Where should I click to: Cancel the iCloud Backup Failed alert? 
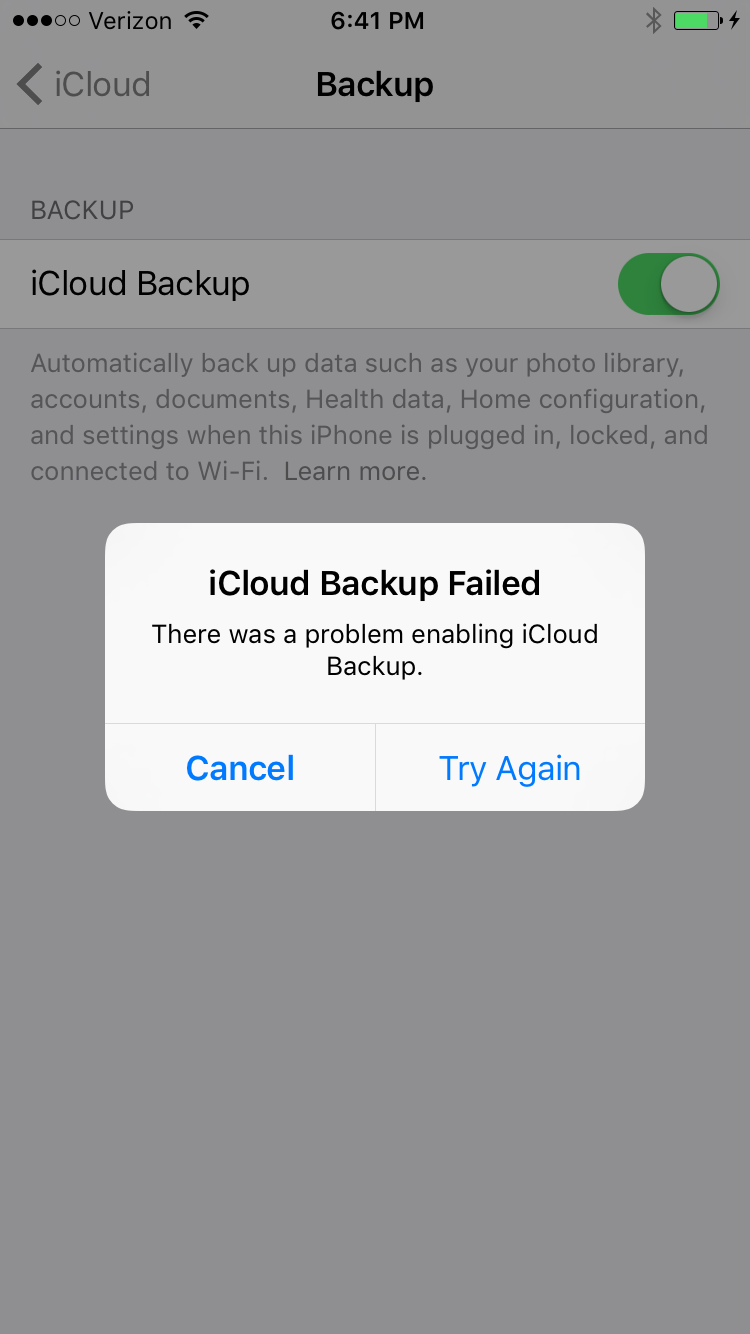pyautogui.click(x=240, y=768)
